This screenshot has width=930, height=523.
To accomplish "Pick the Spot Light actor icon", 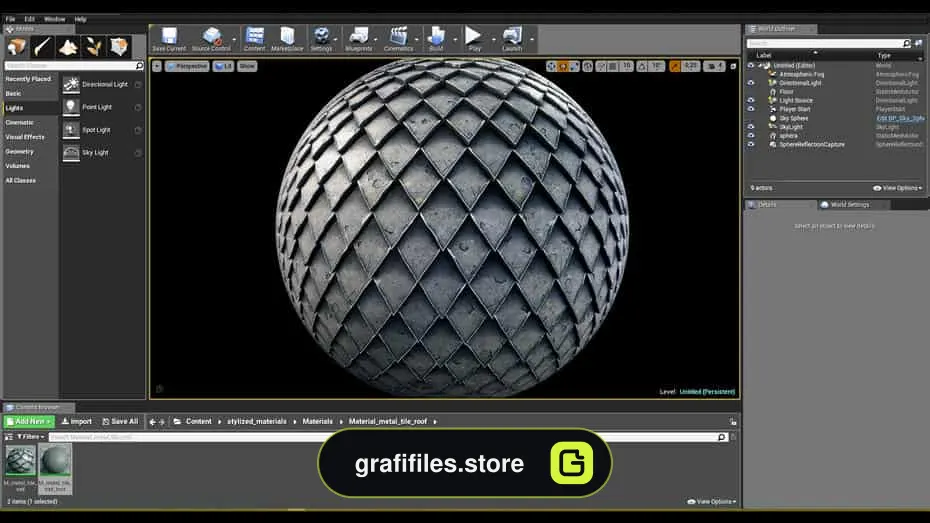I will [71, 130].
